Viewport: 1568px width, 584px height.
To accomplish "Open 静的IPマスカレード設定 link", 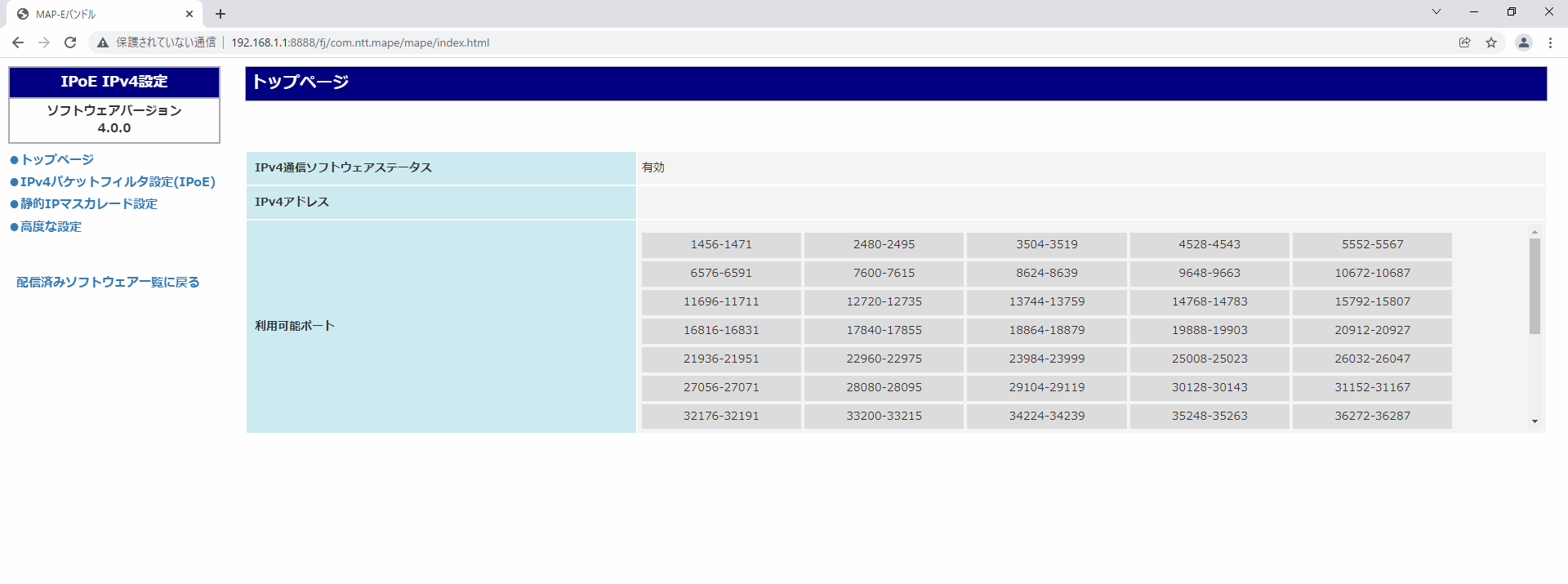I will click(x=88, y=203).
